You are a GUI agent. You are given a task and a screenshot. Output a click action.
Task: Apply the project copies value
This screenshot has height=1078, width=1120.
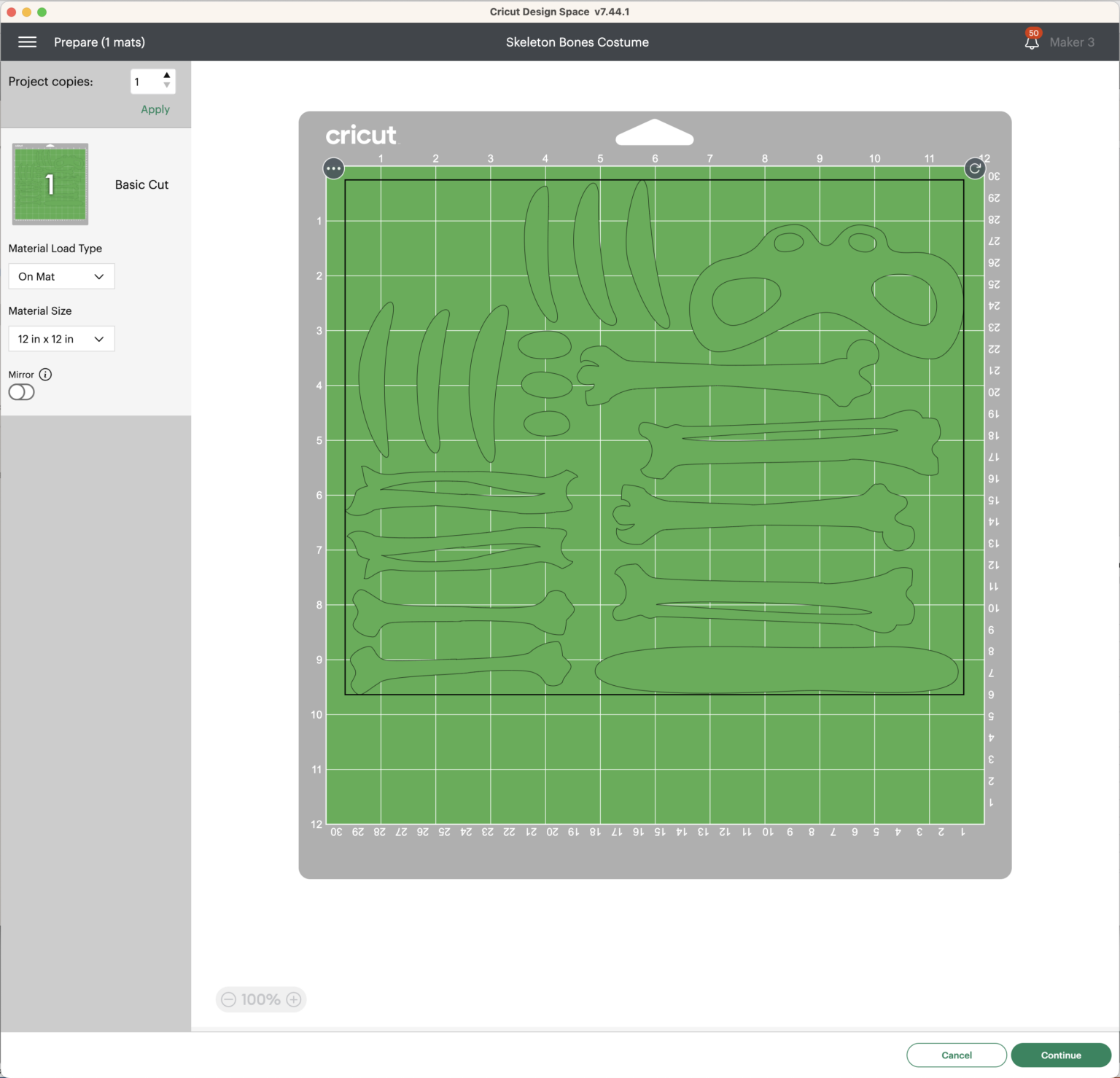(x=155, y=109)
